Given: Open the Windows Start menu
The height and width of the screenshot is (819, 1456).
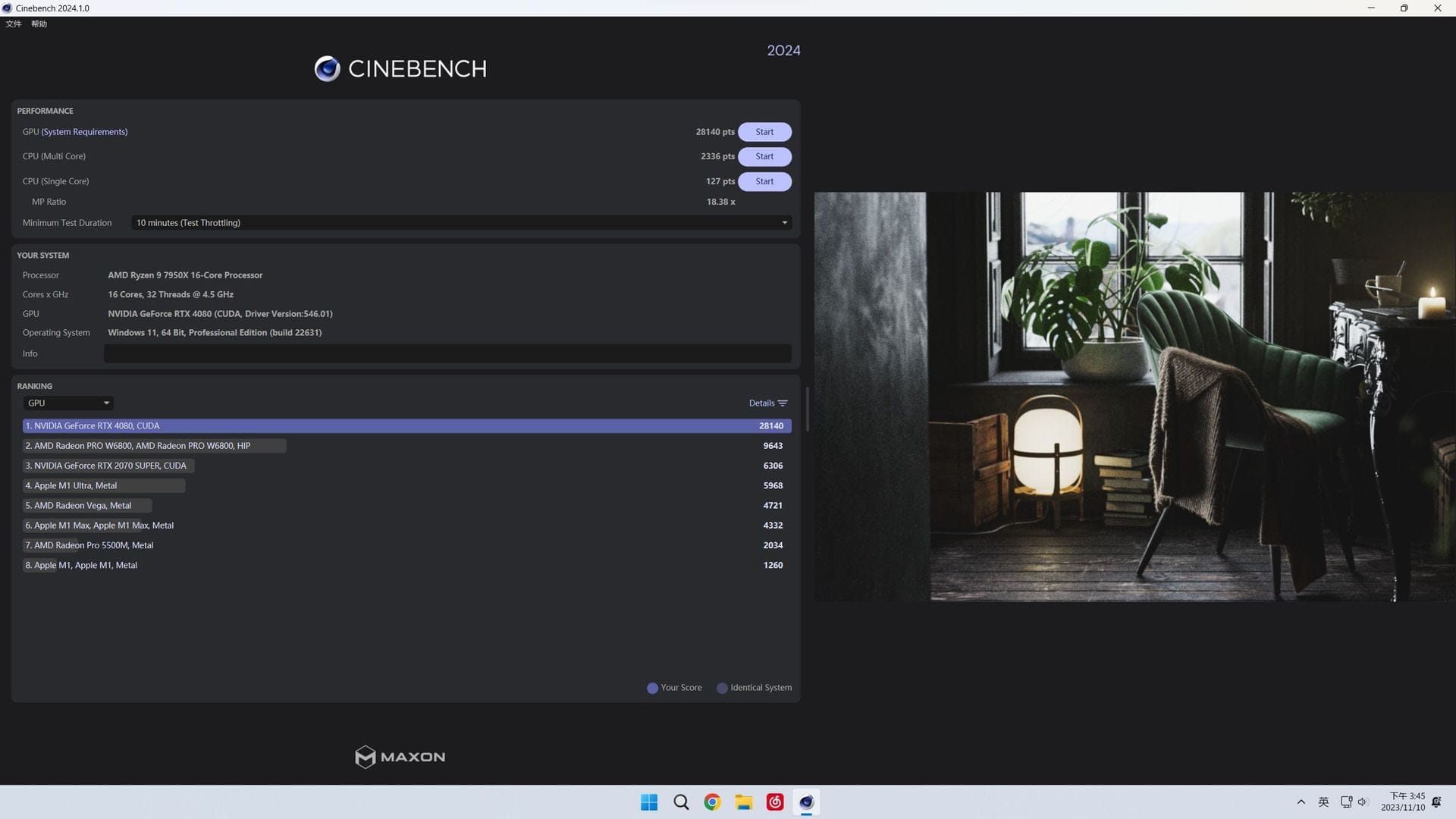Looking at the screenshot, I should pos(649,802).
